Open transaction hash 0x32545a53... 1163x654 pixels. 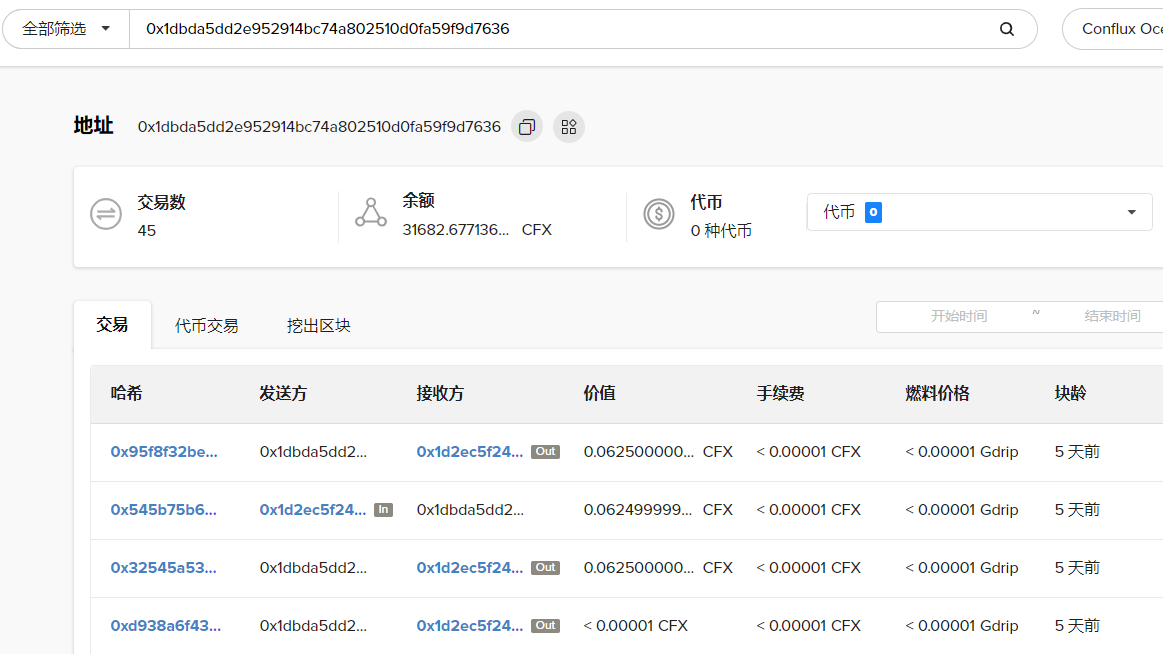(164, 568)
